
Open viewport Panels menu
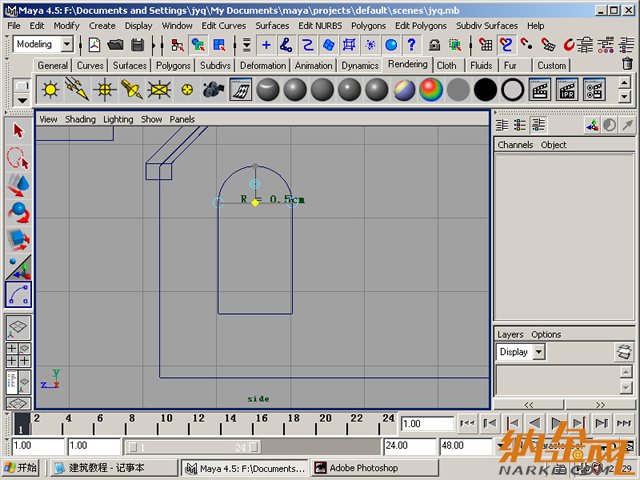click(182, 119)
